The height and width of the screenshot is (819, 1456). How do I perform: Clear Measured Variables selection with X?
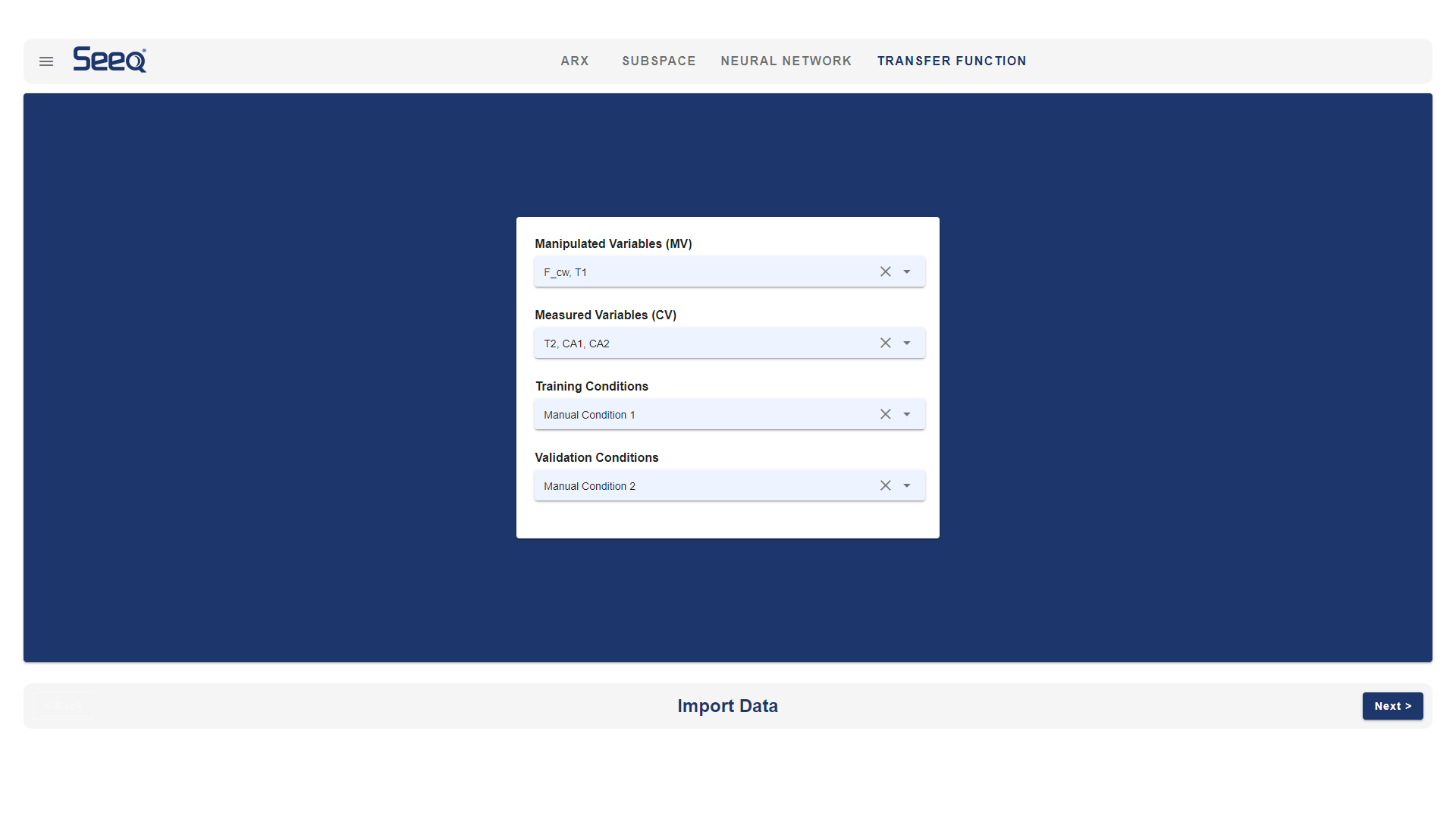(x=885, y=343)
